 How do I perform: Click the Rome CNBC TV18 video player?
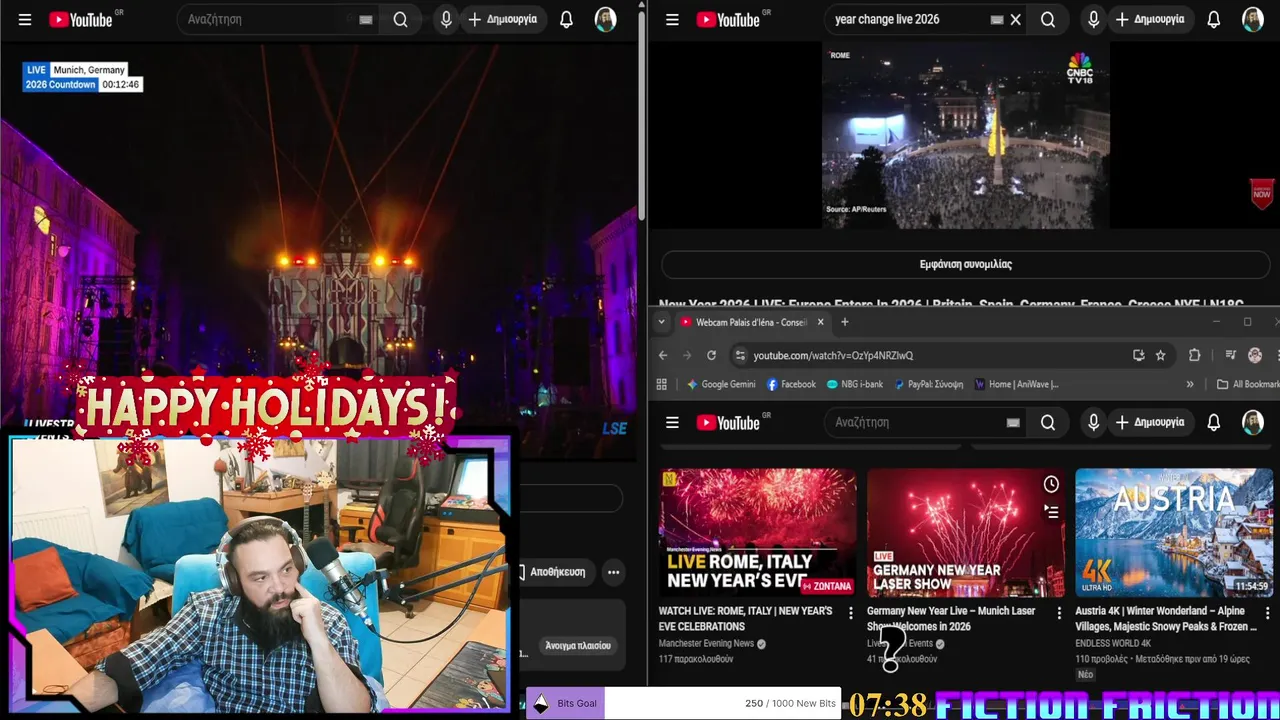point(966,135)
